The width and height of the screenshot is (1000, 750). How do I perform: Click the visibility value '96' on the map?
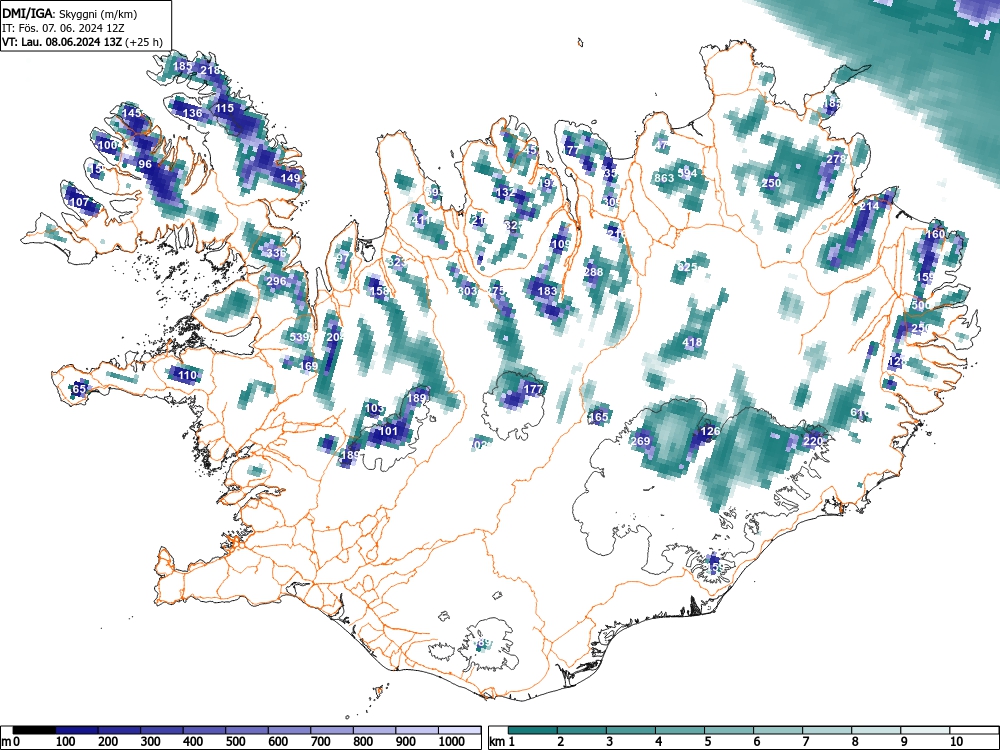coord(145,164)
